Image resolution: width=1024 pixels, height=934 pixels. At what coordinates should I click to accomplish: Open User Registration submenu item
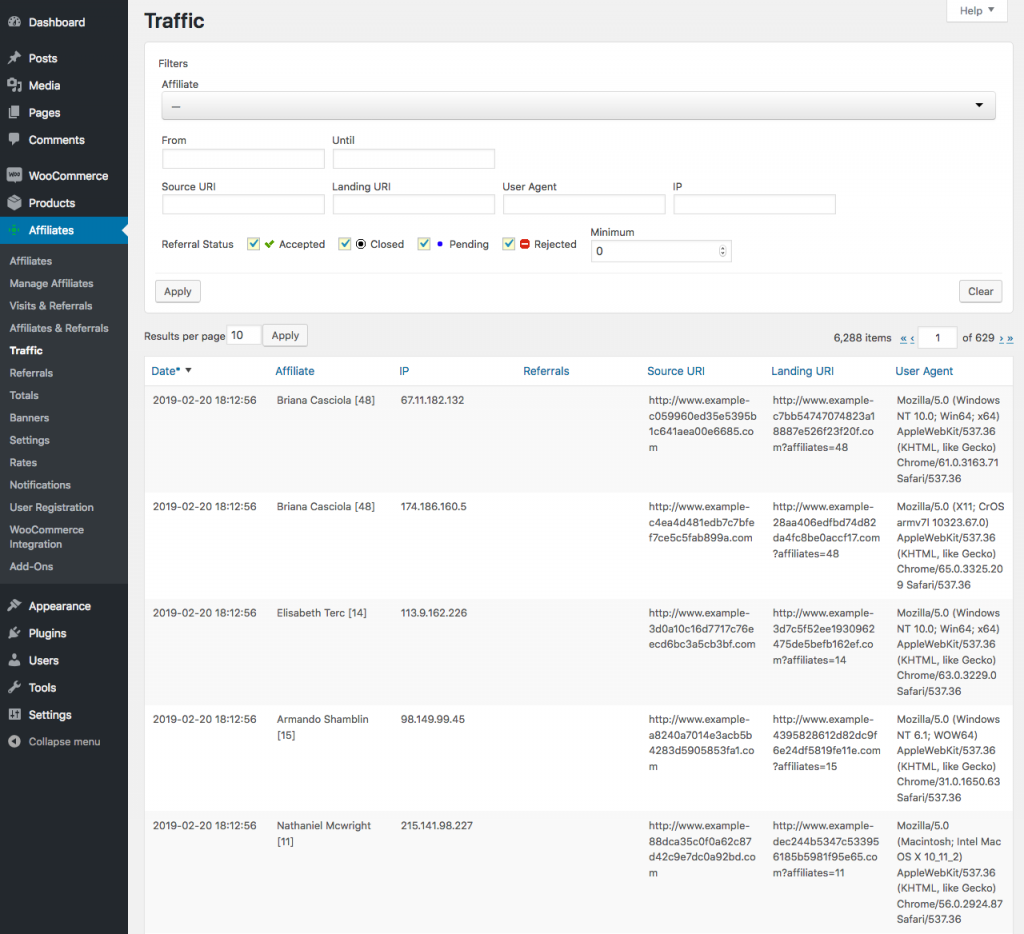click(x=52, y=507)
